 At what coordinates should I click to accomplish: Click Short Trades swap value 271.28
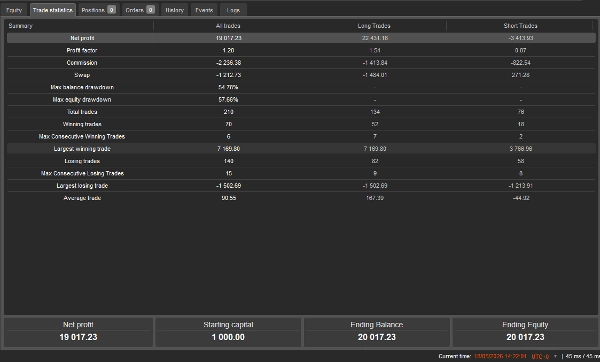point(520,75)
